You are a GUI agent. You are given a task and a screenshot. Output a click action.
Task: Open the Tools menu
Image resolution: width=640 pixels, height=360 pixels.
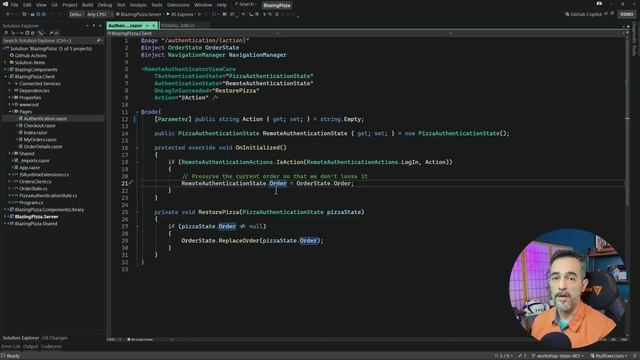click(157, 5)
